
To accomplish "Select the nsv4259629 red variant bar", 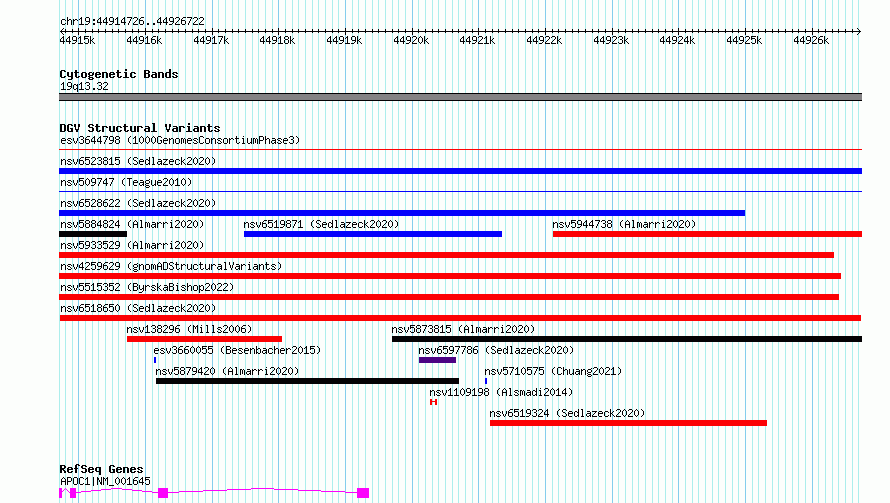I will point(450,276).
